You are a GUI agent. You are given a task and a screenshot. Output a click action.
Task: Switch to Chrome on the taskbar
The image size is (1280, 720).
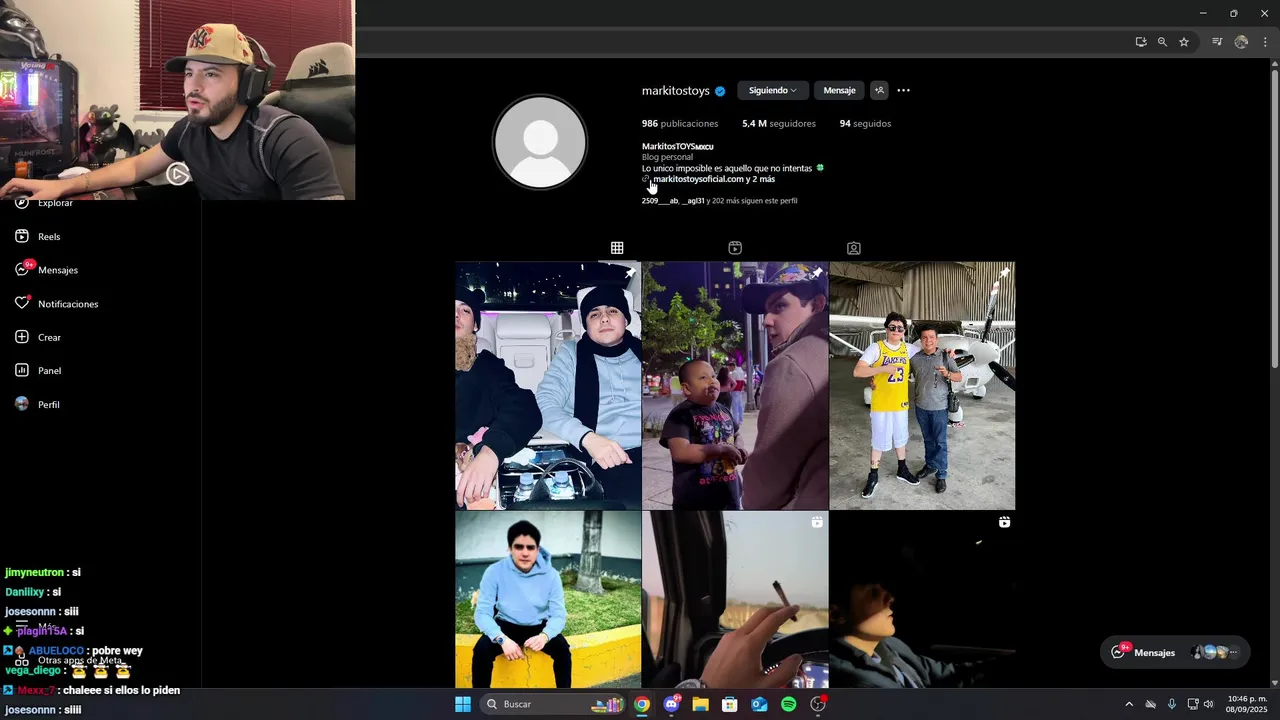coord(642,704)
